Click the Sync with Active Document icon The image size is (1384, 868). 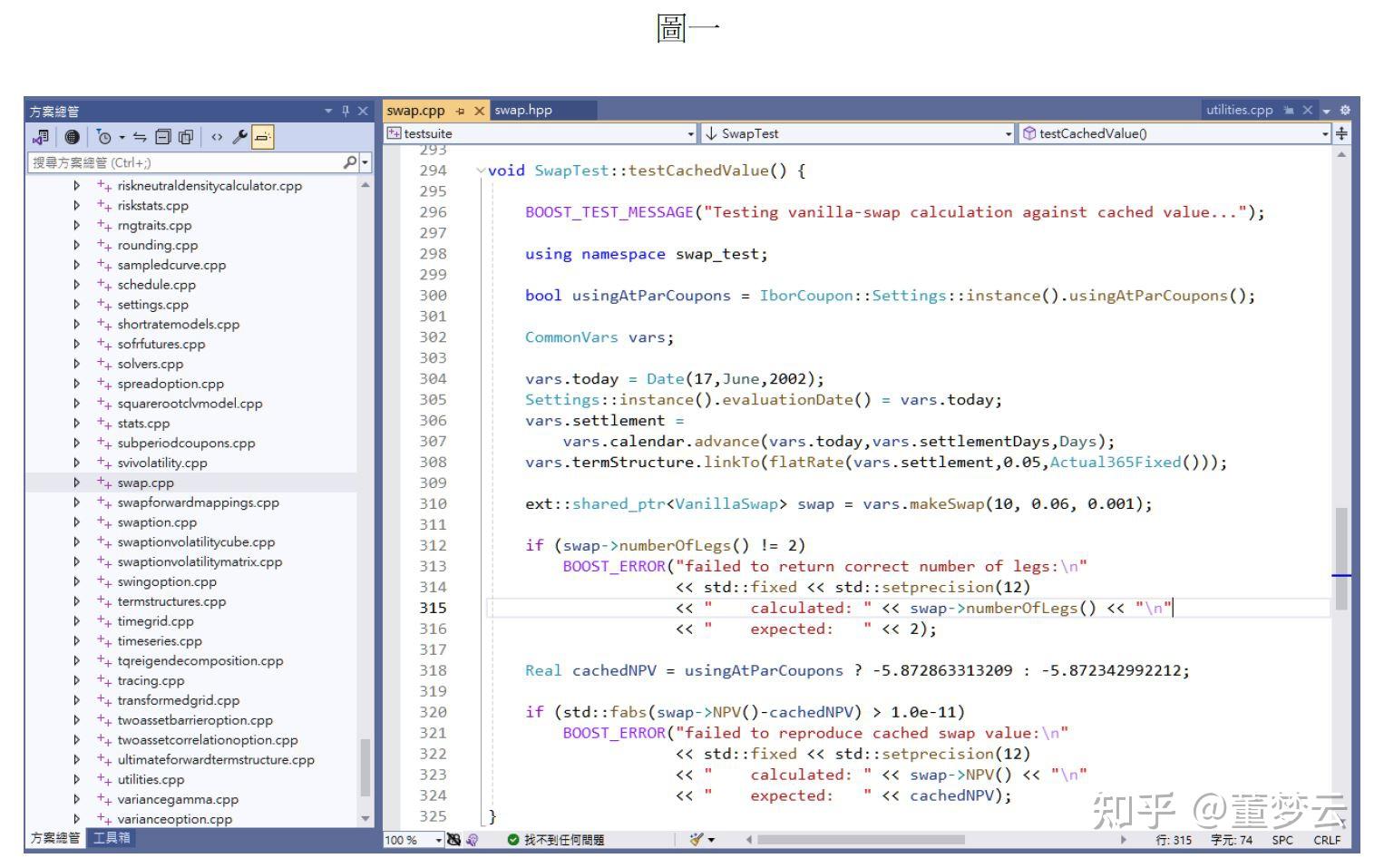(x=140, y=137)
